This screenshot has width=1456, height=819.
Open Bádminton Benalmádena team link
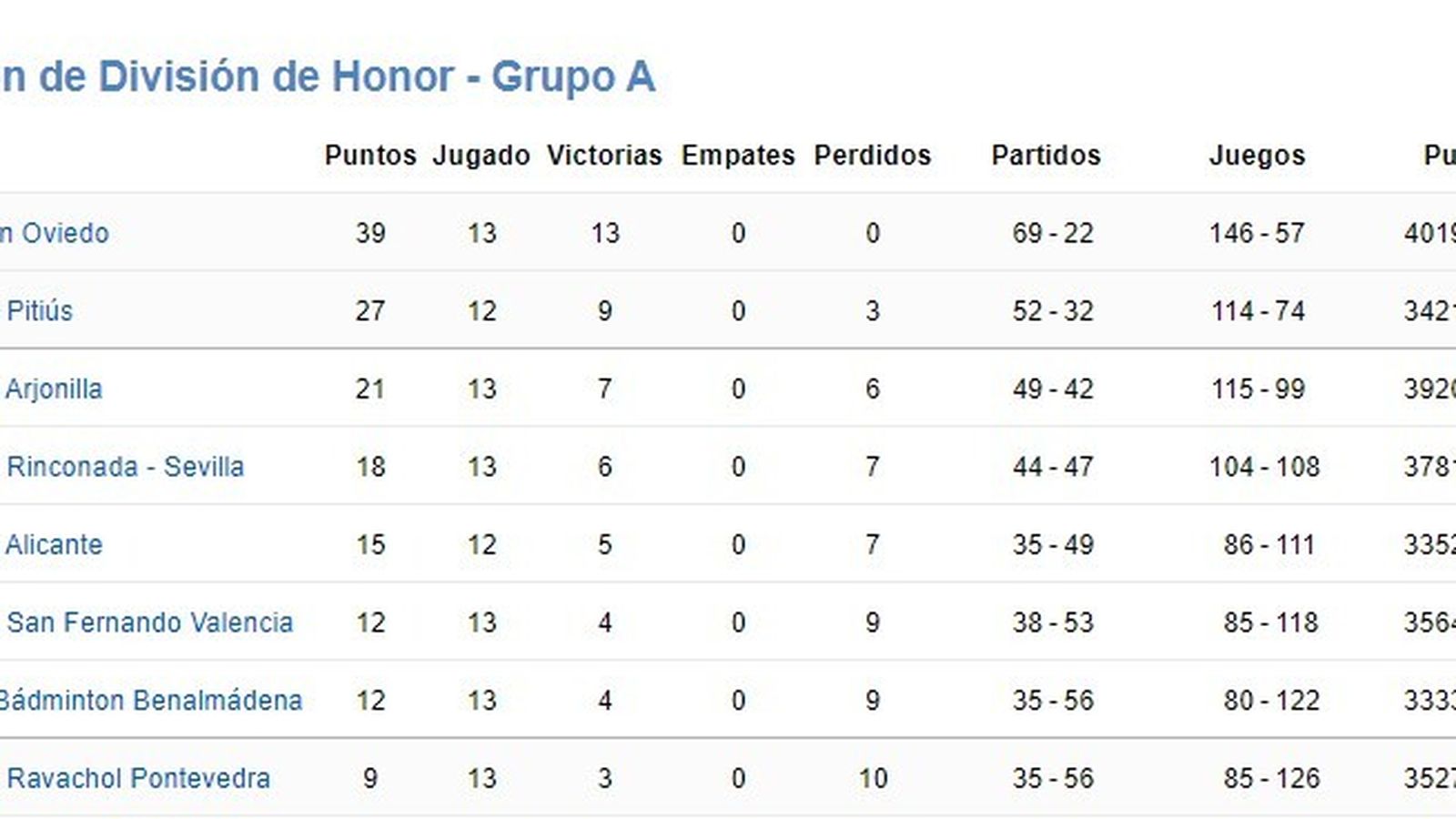click(150, 701)
